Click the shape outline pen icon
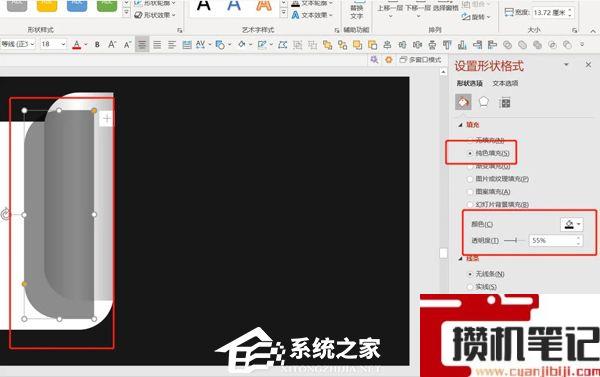 [x=262, y=45]
